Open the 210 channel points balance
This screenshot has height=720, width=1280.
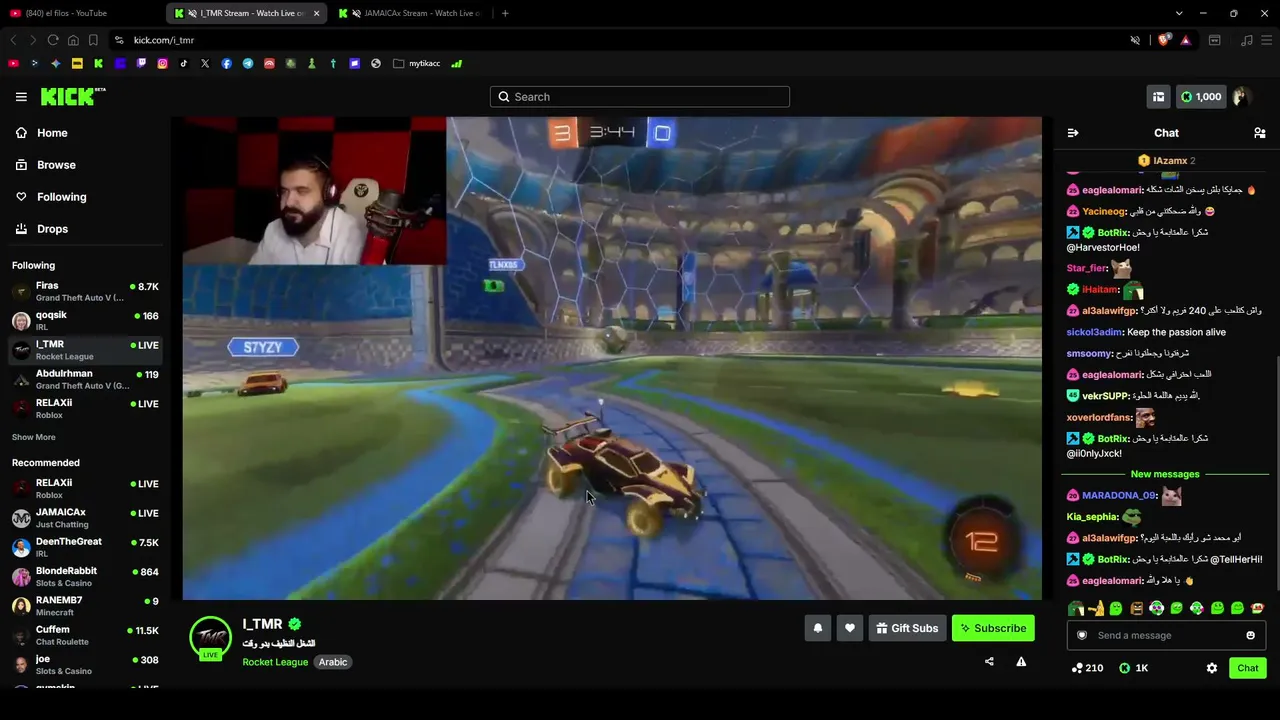coord(1087,668)
